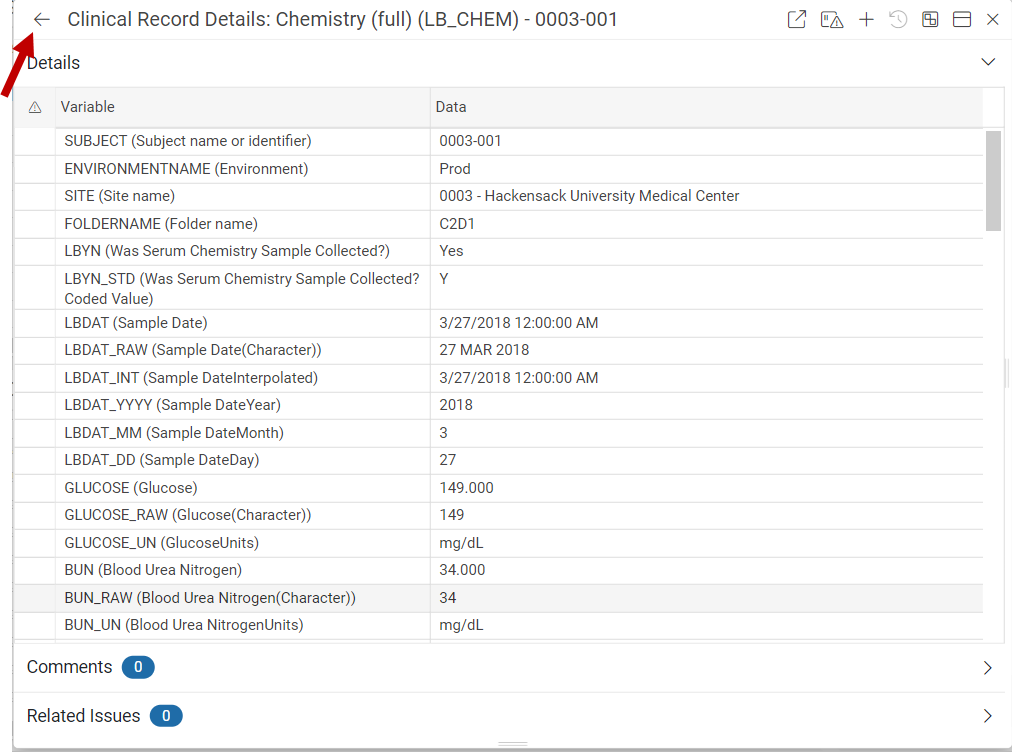
Task: Select the FOLDERNAME variable row
Action: click(x=498, y=224)
